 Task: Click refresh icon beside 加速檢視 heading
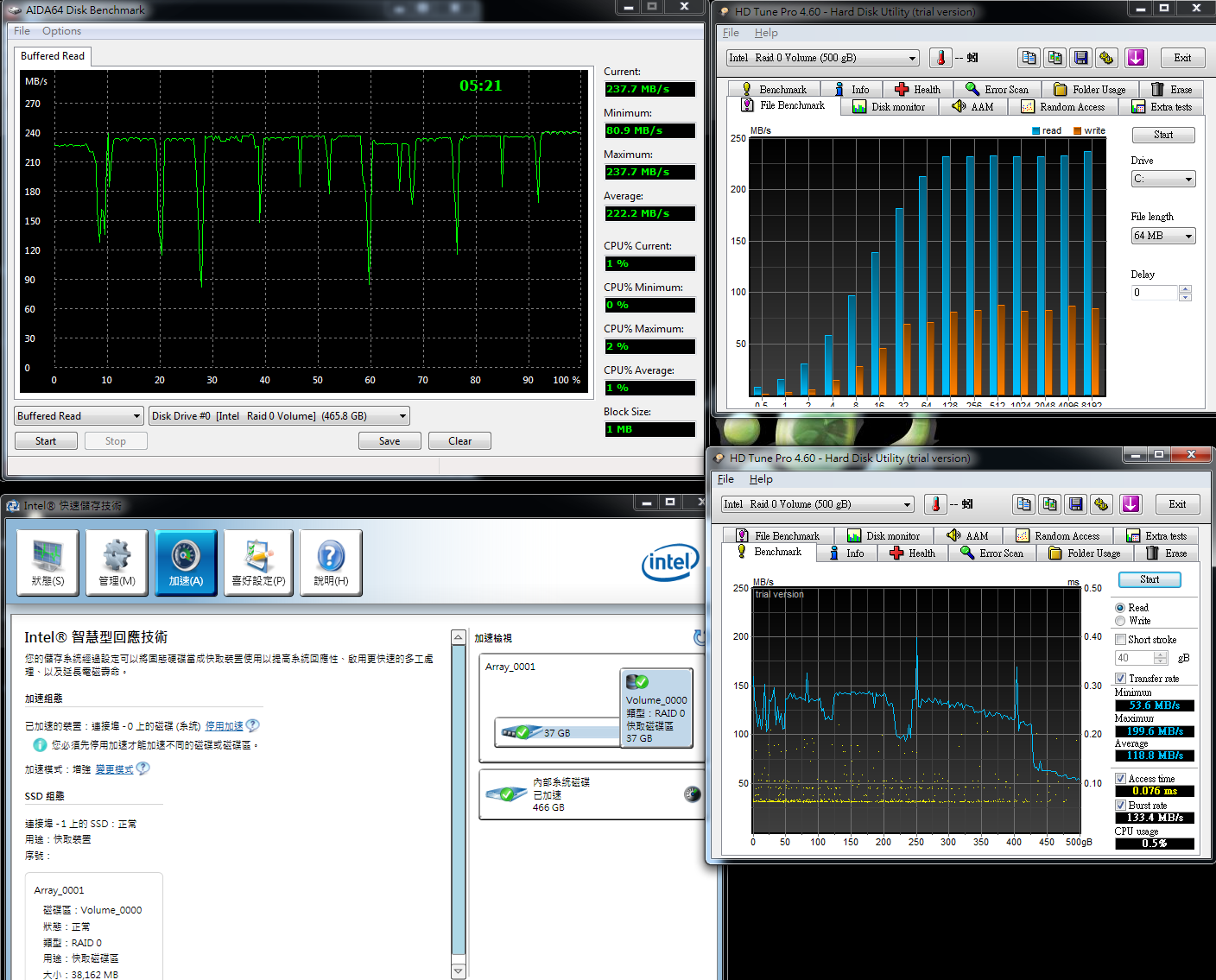(x=699, y=637)
